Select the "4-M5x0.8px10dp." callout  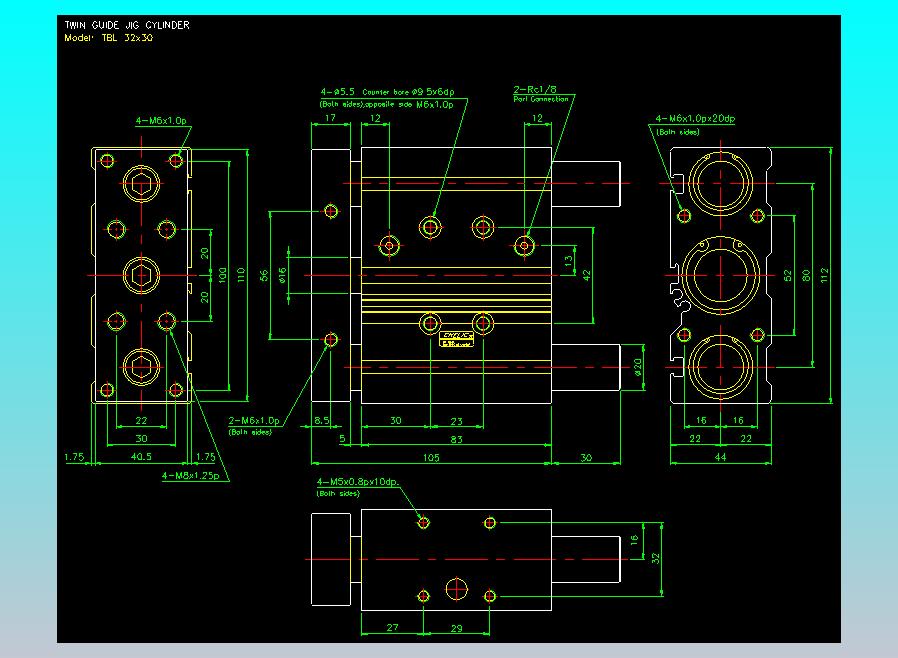(x=358, y=482)
